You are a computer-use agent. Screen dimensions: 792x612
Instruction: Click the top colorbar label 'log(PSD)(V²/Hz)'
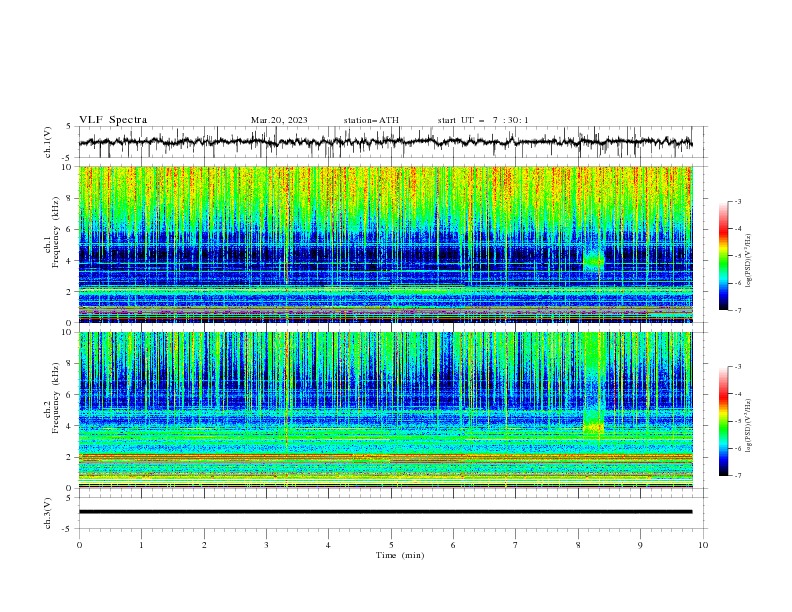coord(748,261)
